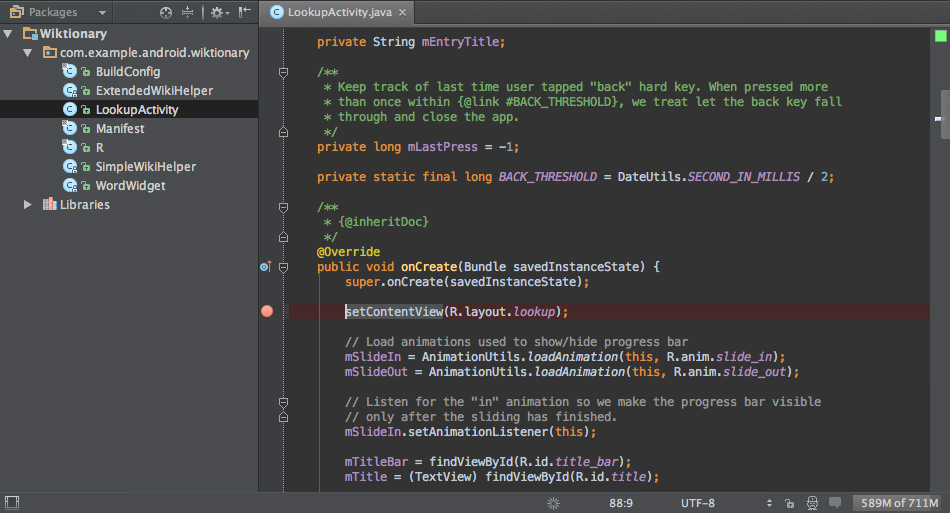
Task: Collapse the com.example.android.wiktionary package
Action: [x=27, y=53]
